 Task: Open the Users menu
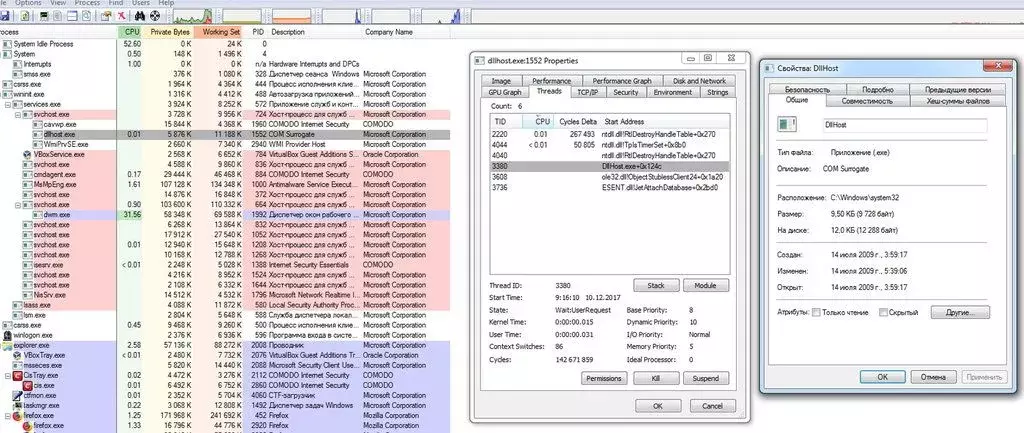click(x=141, y=3)
